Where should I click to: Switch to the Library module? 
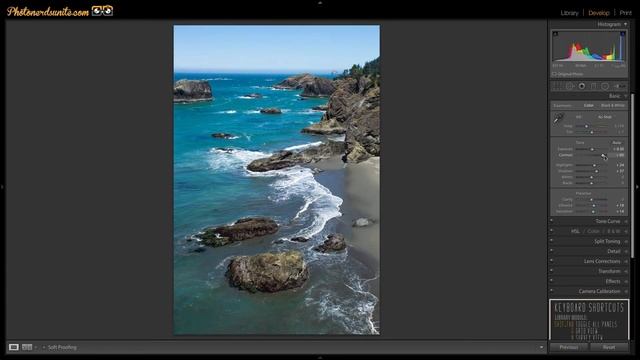(x=569, y=13)
